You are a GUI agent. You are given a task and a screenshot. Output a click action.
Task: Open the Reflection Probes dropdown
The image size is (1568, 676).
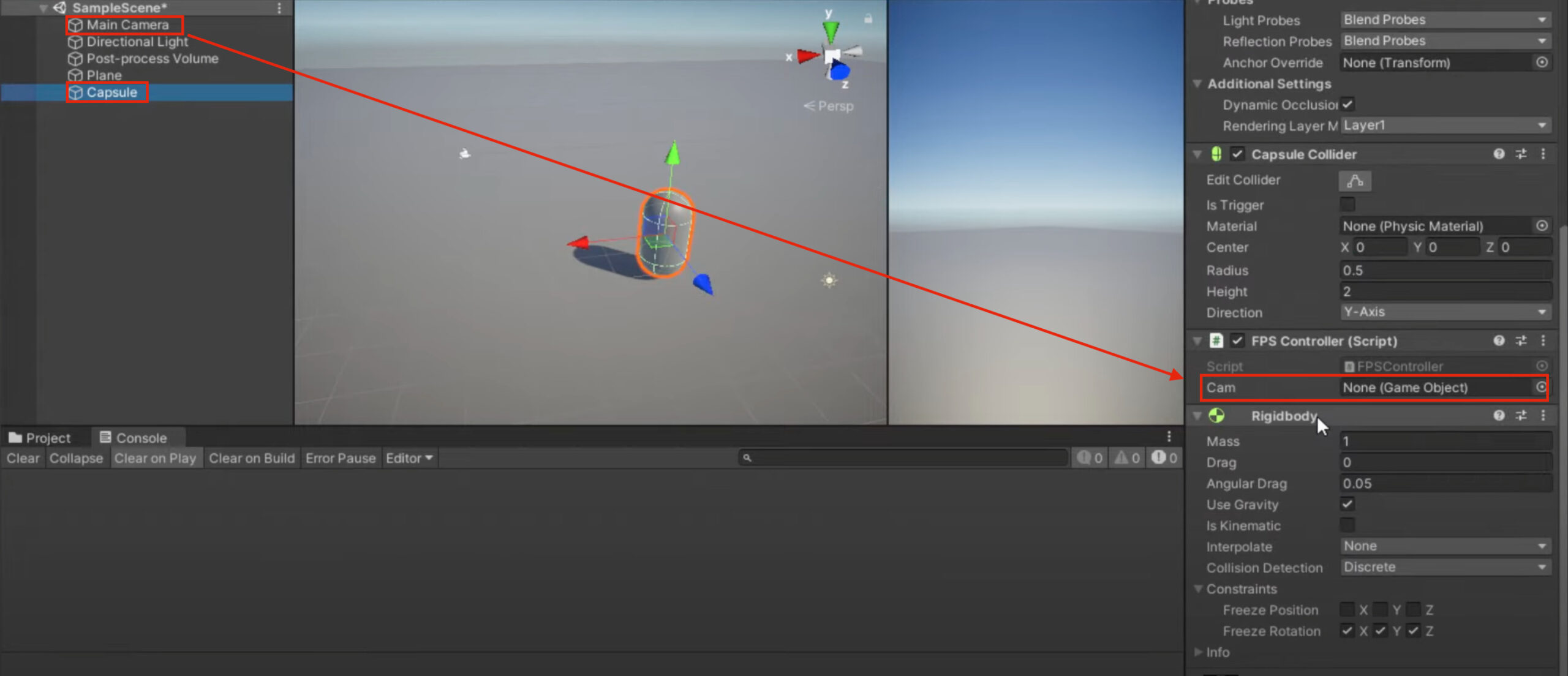click(x=1445, y=41)
